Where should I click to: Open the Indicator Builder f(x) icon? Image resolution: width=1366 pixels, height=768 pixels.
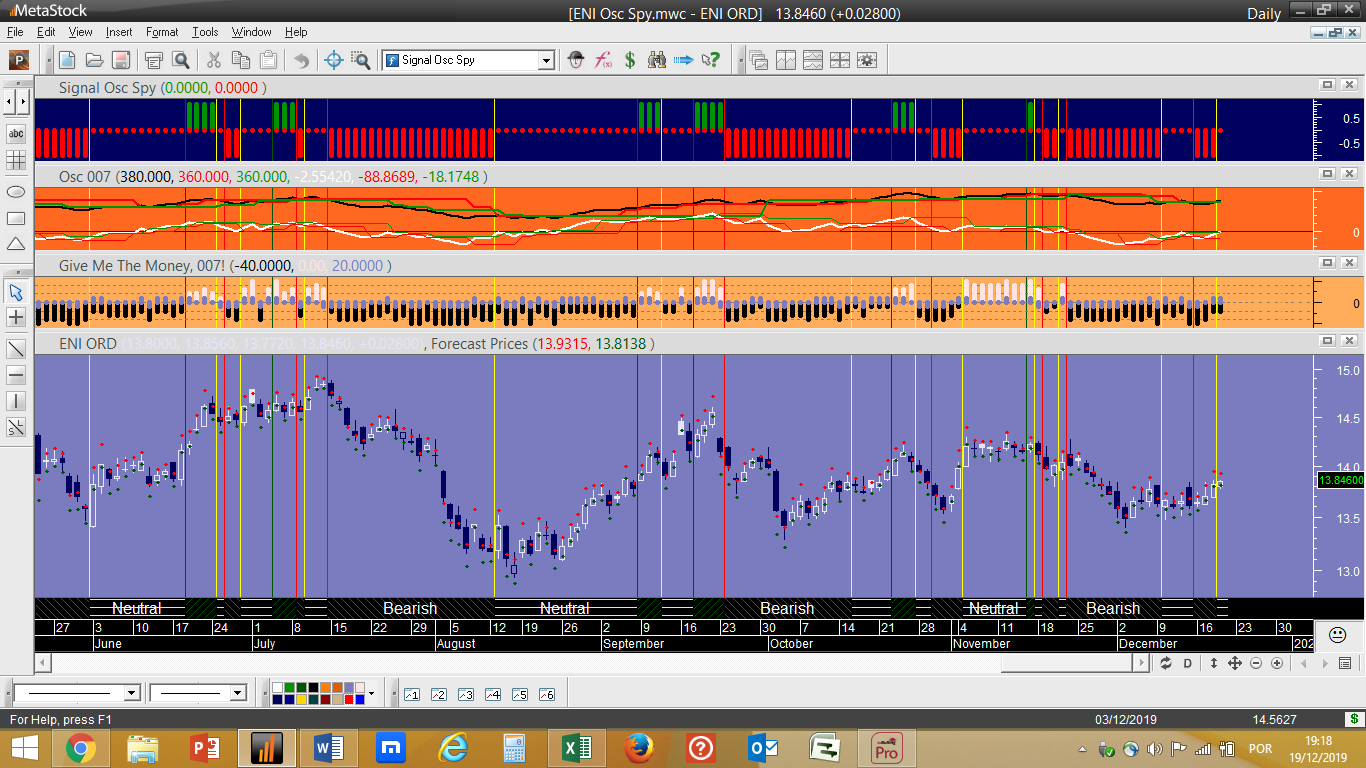tap(604, 60)
